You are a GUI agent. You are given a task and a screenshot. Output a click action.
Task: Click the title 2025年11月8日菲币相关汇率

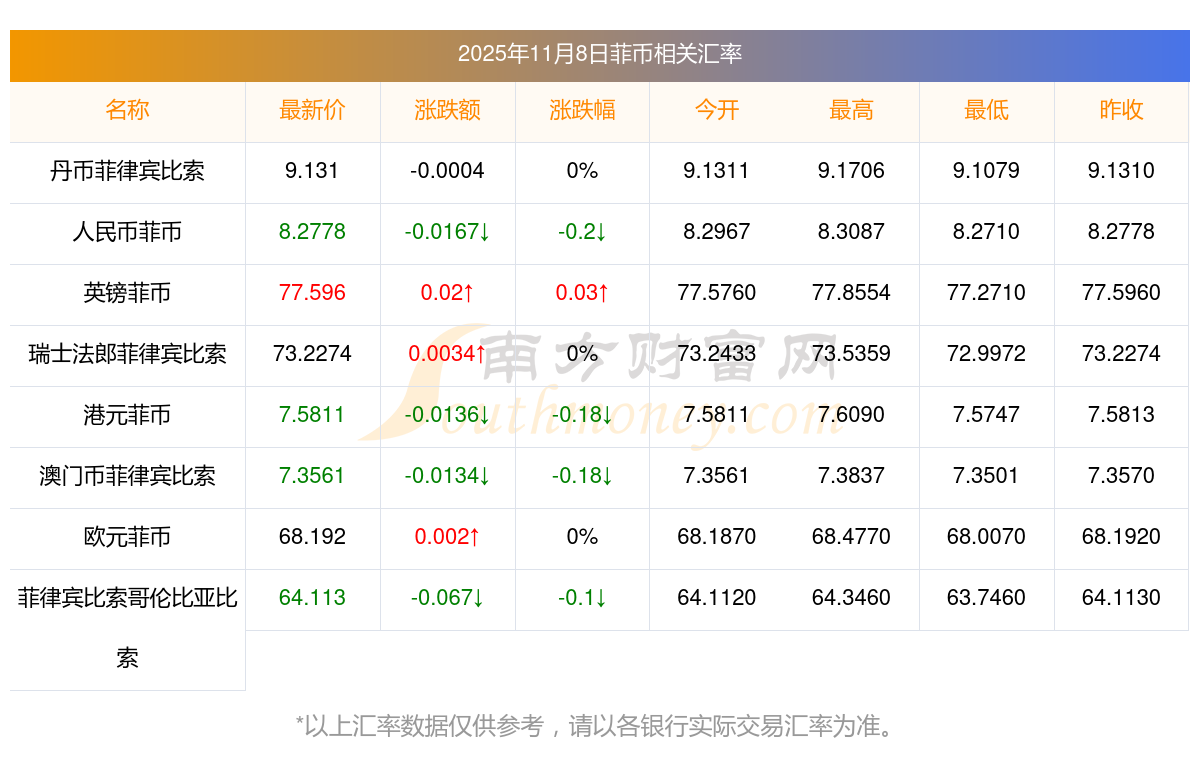coord(600,54)
